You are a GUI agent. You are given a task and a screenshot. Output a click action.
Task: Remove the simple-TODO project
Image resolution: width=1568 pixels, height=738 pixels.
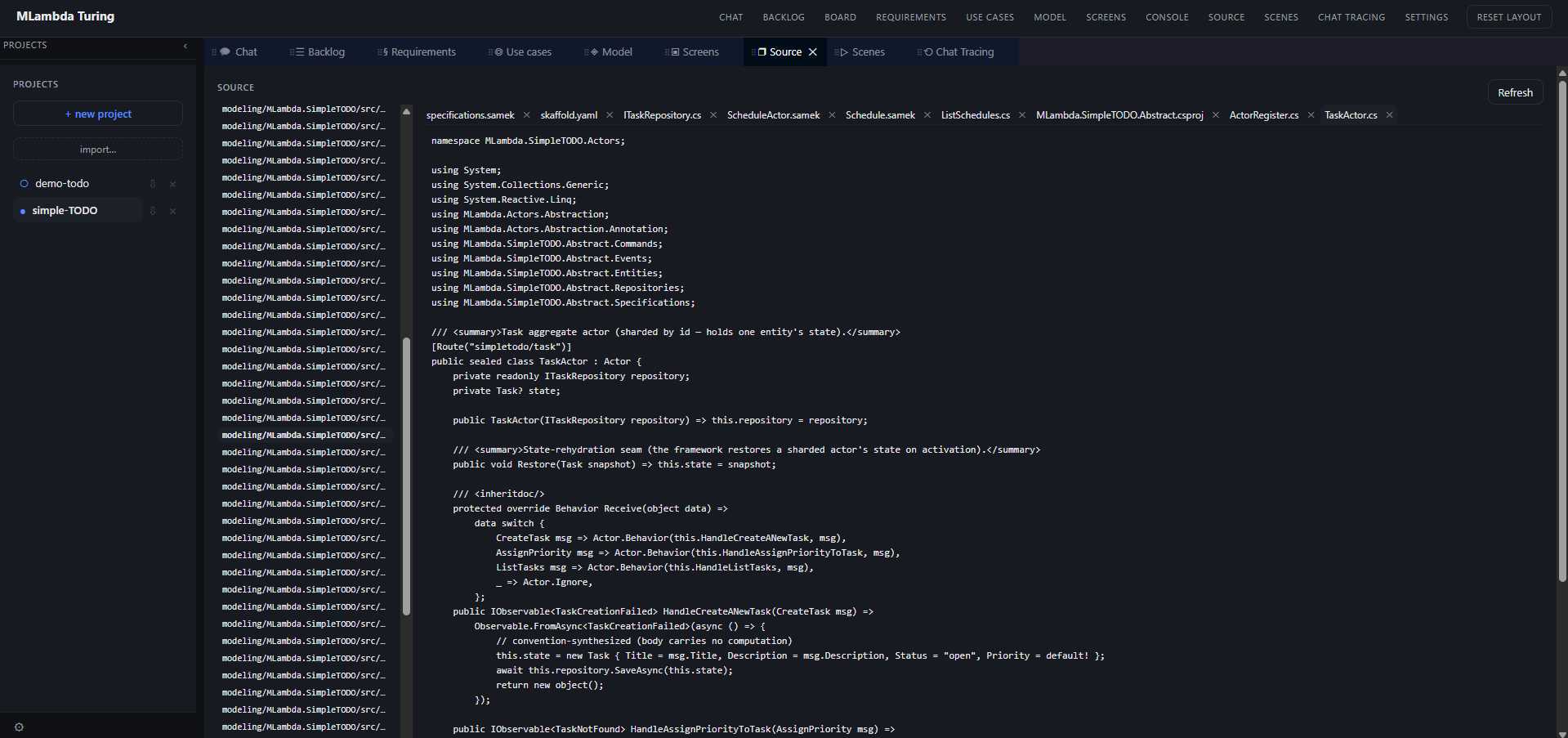[172, 211]
